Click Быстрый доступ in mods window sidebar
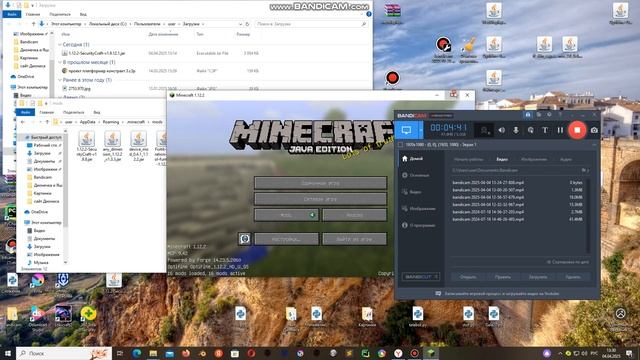 43,137
